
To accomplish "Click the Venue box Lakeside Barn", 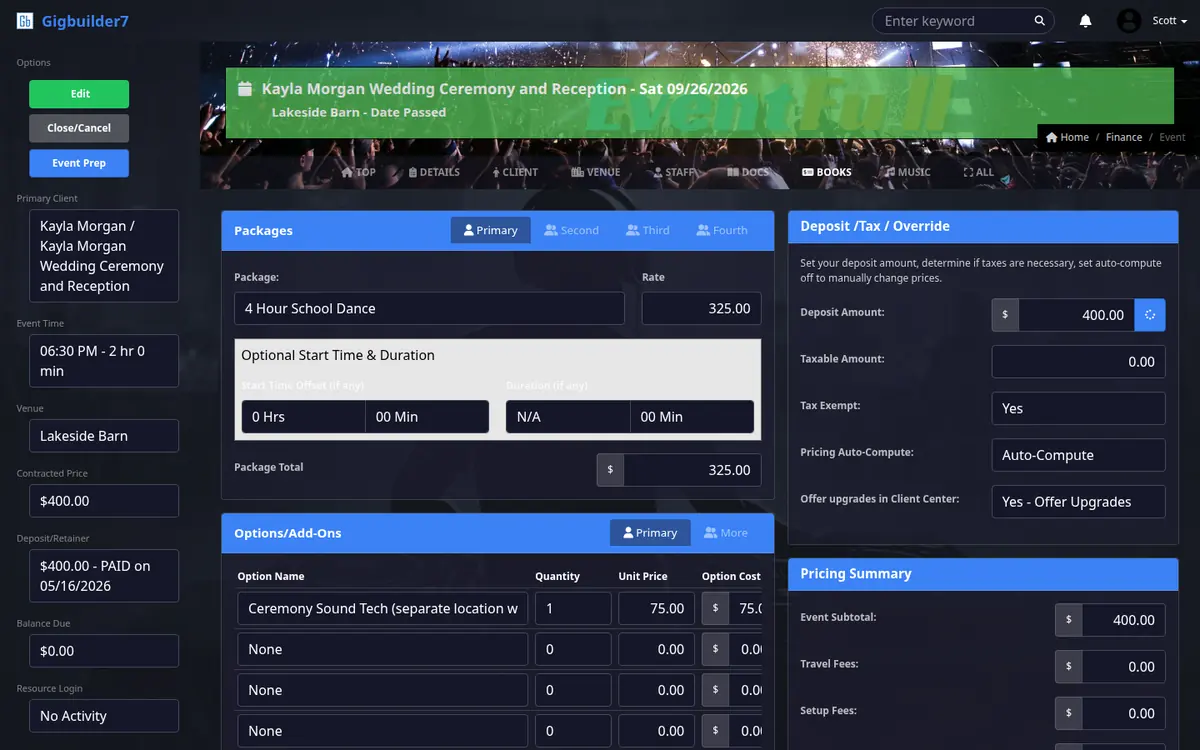I will tap(103, 436).
